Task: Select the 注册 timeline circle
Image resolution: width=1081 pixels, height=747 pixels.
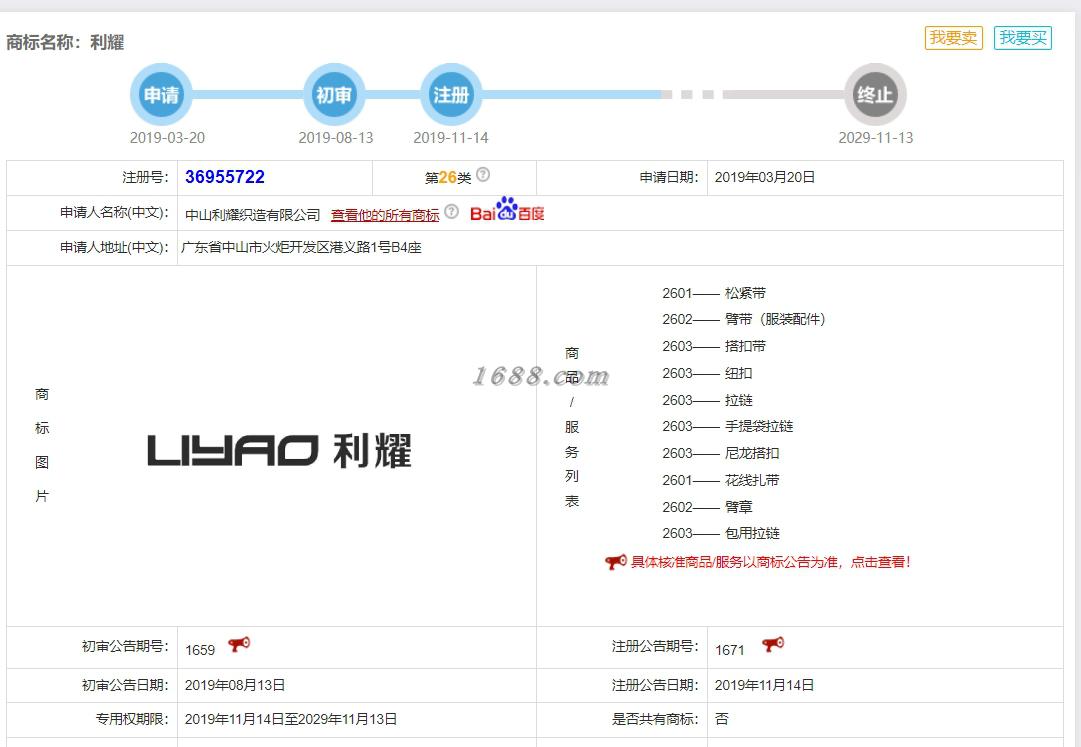Action: pyautogui.click(x=451, y=94)
